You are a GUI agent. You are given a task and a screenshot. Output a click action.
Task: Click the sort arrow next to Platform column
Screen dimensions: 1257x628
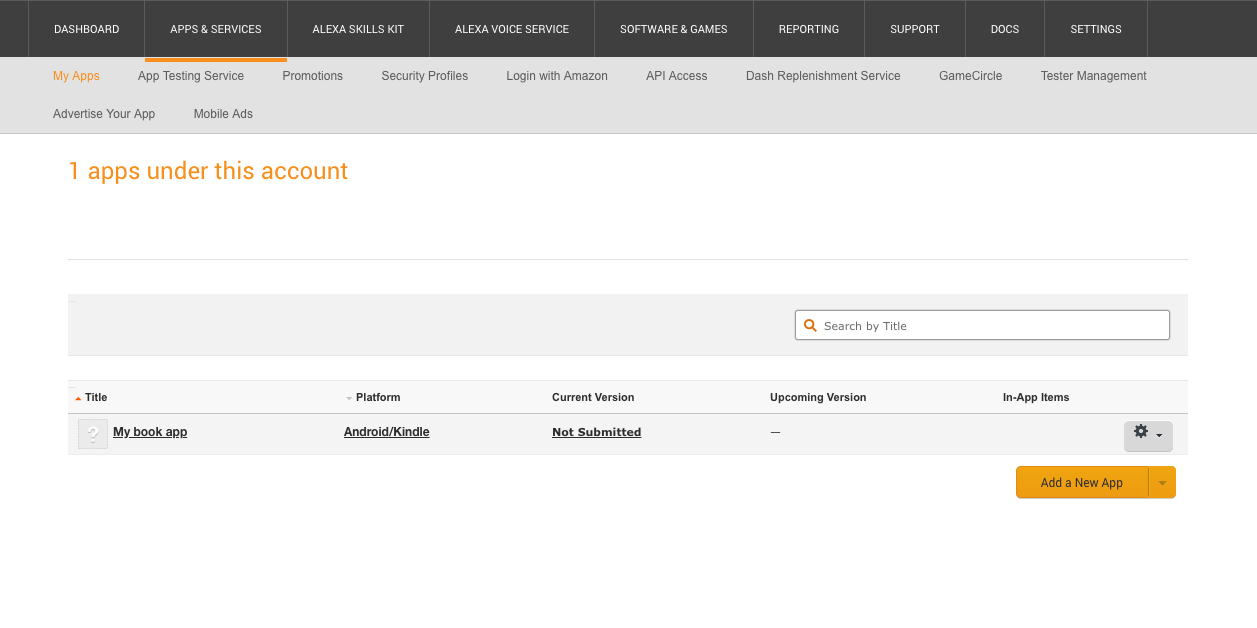pyautogui.click(x=347, y=397)
